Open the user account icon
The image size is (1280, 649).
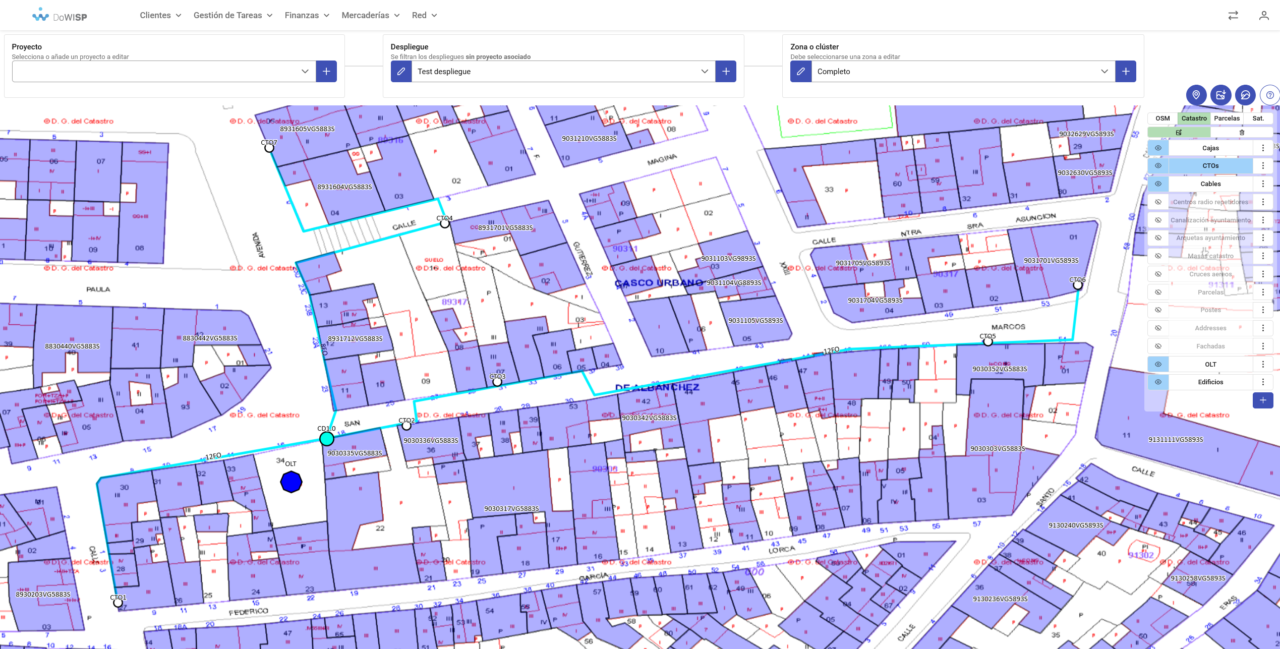coord(1262,15)
